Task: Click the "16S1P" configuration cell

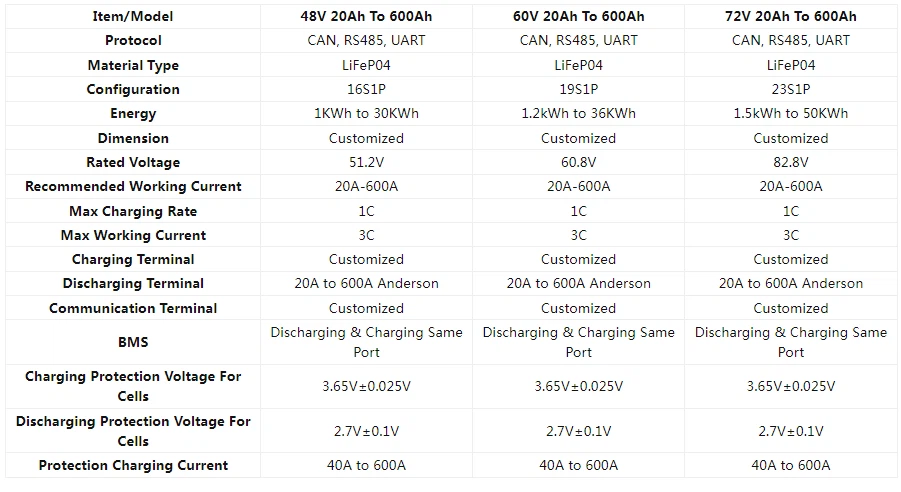Action: (x=366, y=89)
